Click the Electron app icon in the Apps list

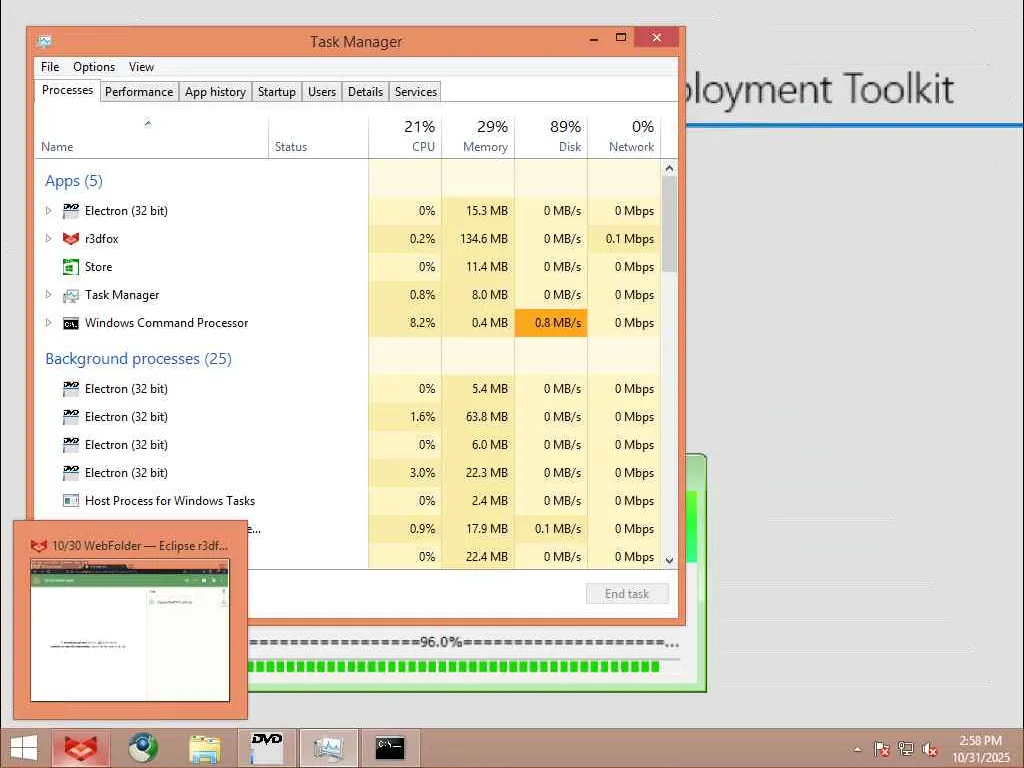[71, 210]
